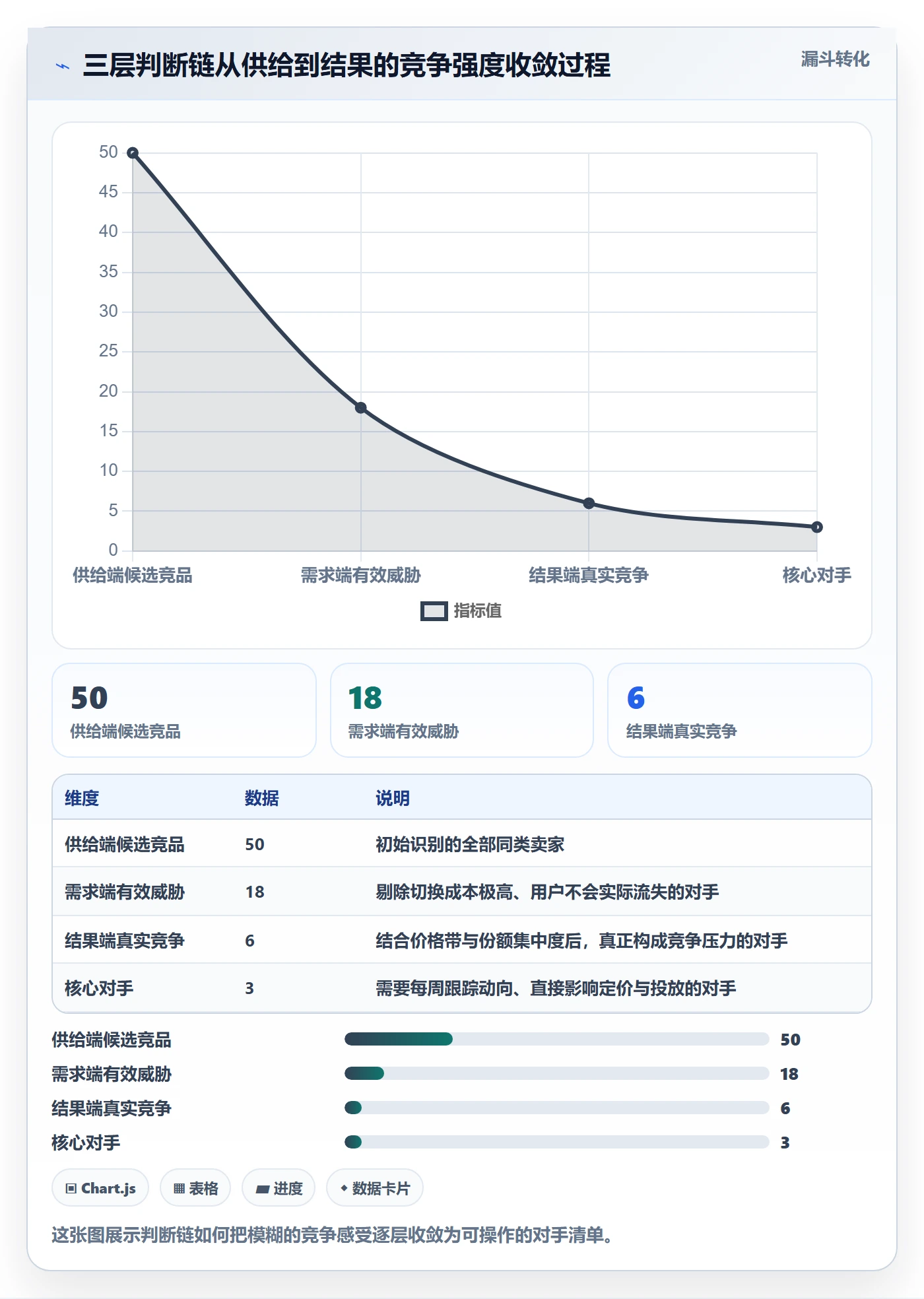Click the 漏斗转化 tag in the header
The width and height of the screenshot is (924, 1299).
pos(835,59)
